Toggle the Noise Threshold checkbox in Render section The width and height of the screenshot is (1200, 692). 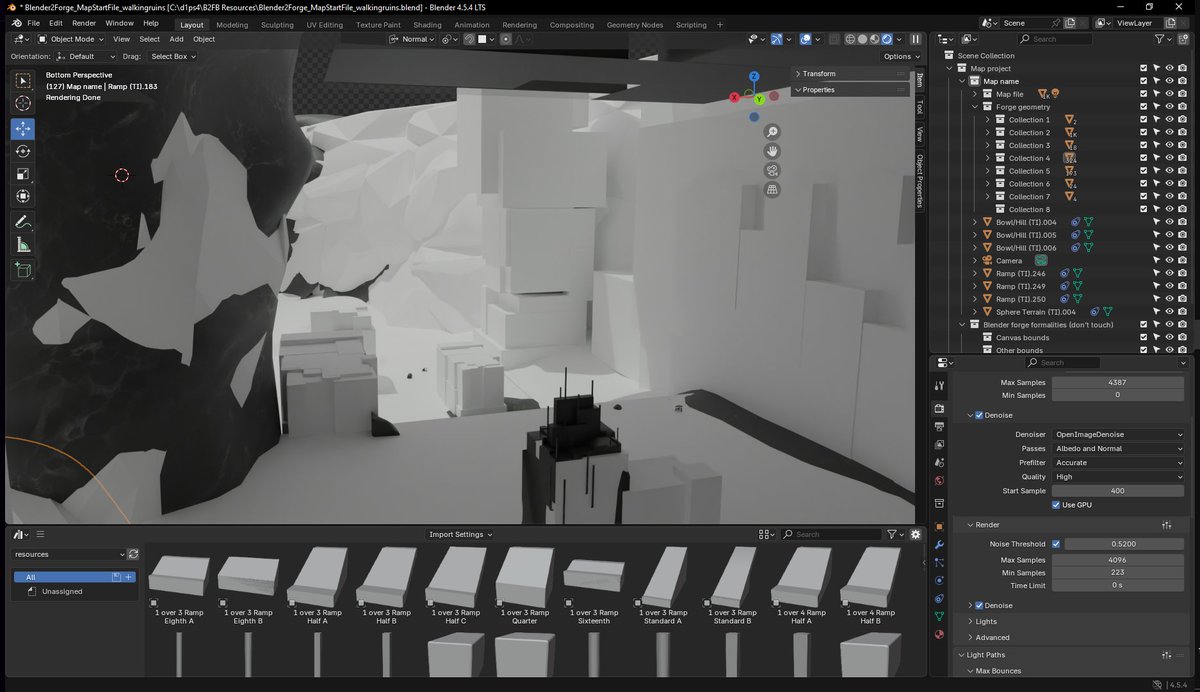click(x=1056, y=544)
